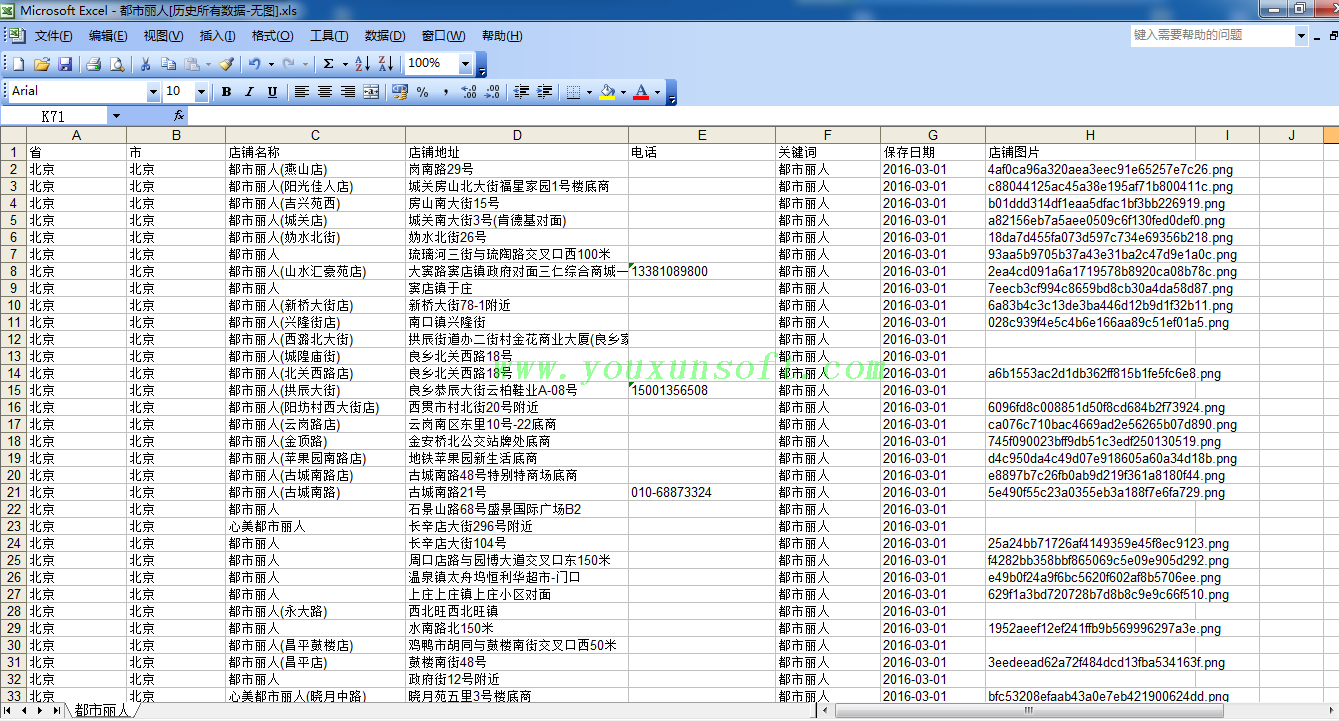Screen dimensions: 1339x721
Task: Decrease decimal places
Action: point(492,92)
